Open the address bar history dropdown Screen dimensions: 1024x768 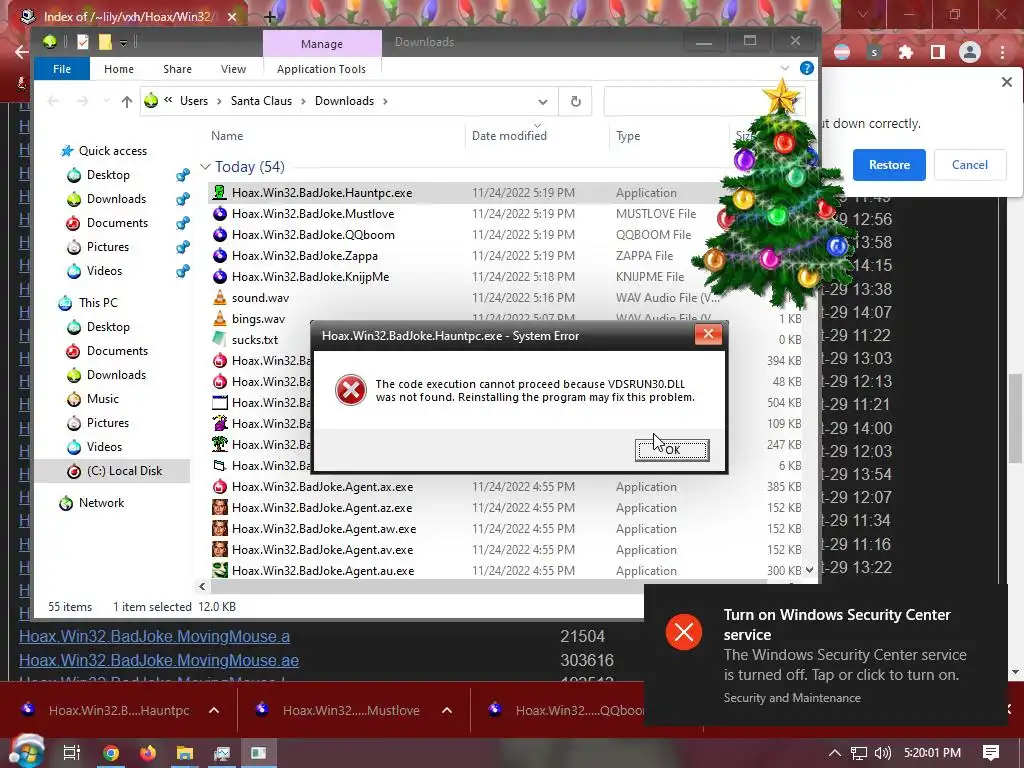coord(542,101)
